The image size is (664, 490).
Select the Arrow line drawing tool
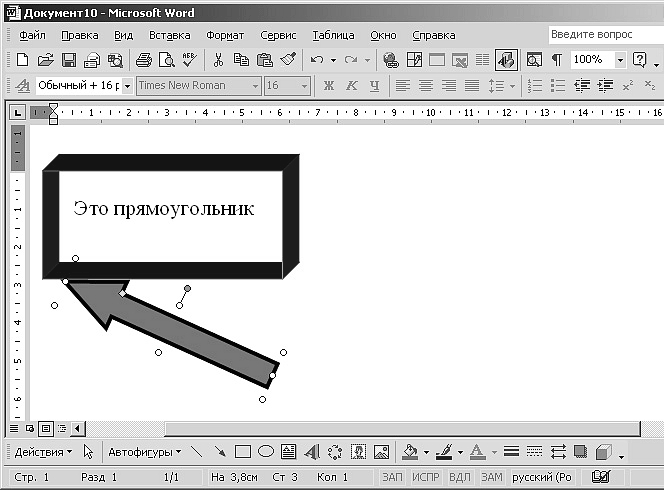(219, 451)
